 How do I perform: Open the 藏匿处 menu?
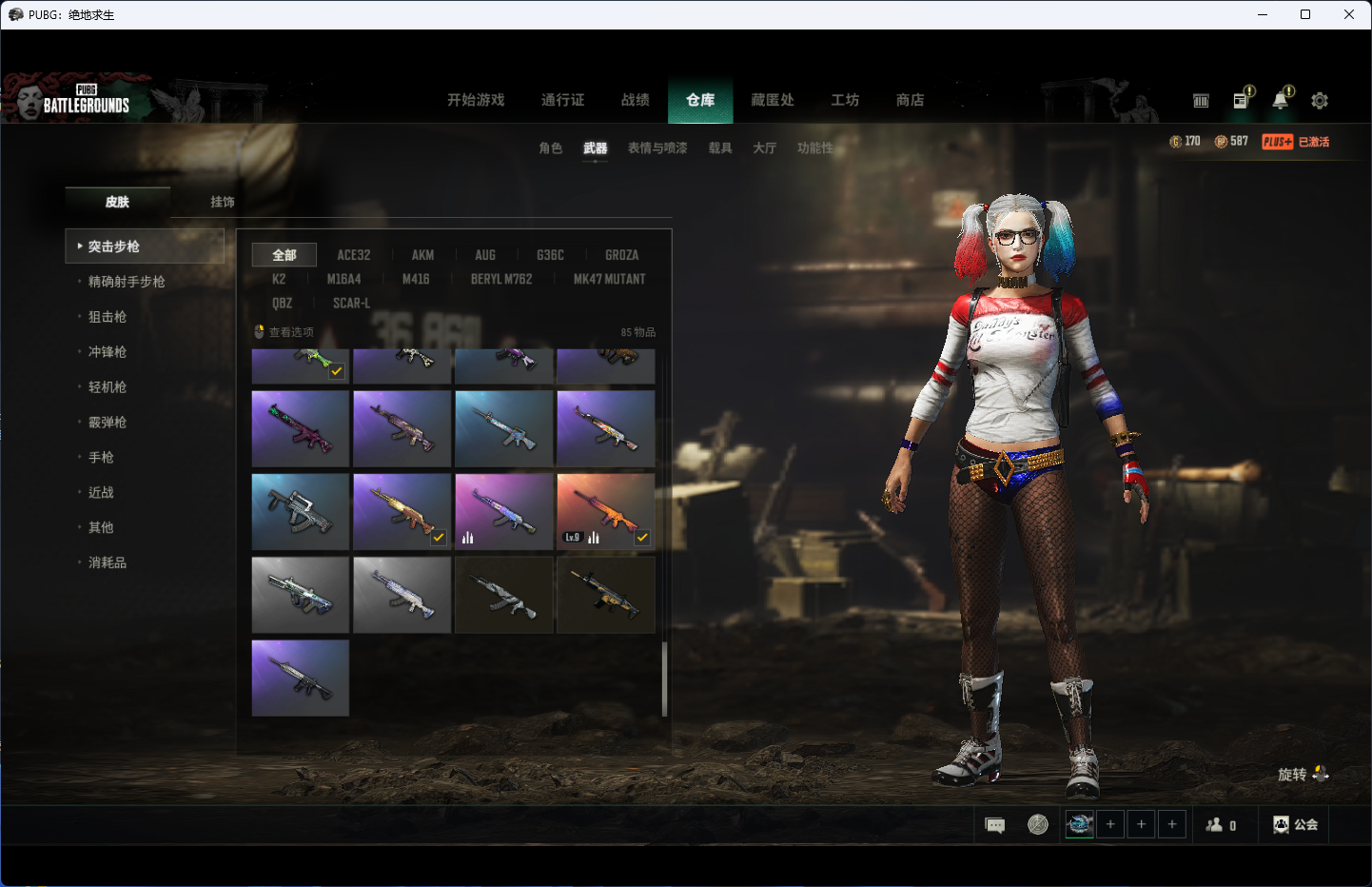point(772,100)
